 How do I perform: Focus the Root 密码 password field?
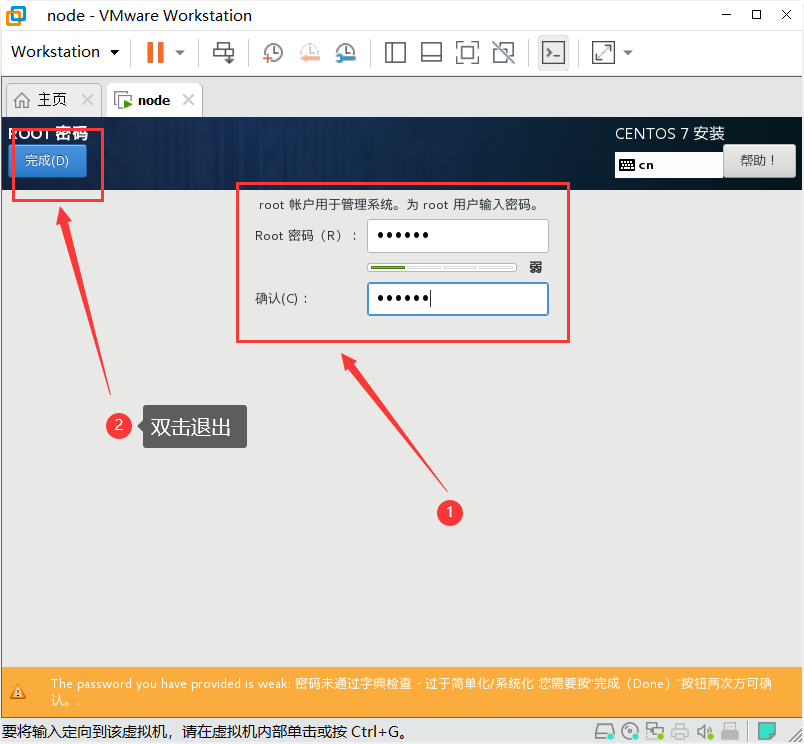click(458, 236)
